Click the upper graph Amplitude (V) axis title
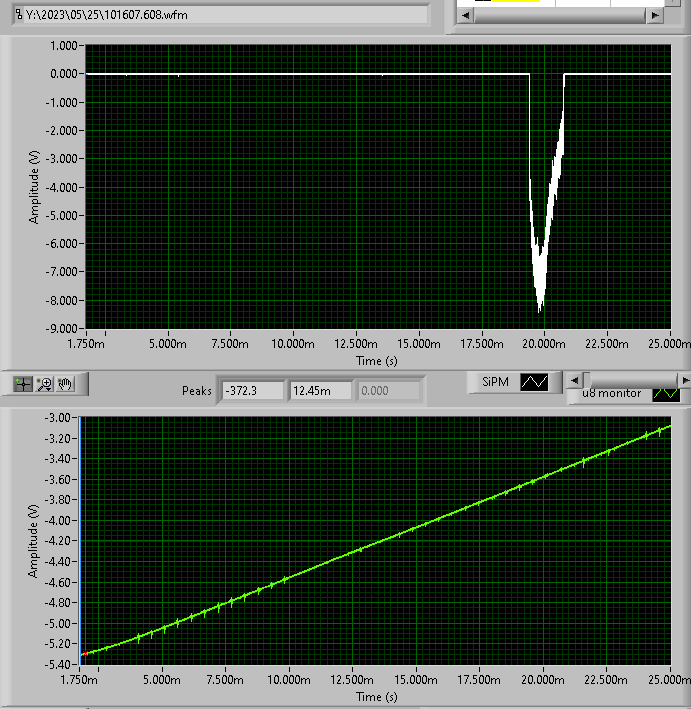Screen dimensions: 691x709 (34, 187)
